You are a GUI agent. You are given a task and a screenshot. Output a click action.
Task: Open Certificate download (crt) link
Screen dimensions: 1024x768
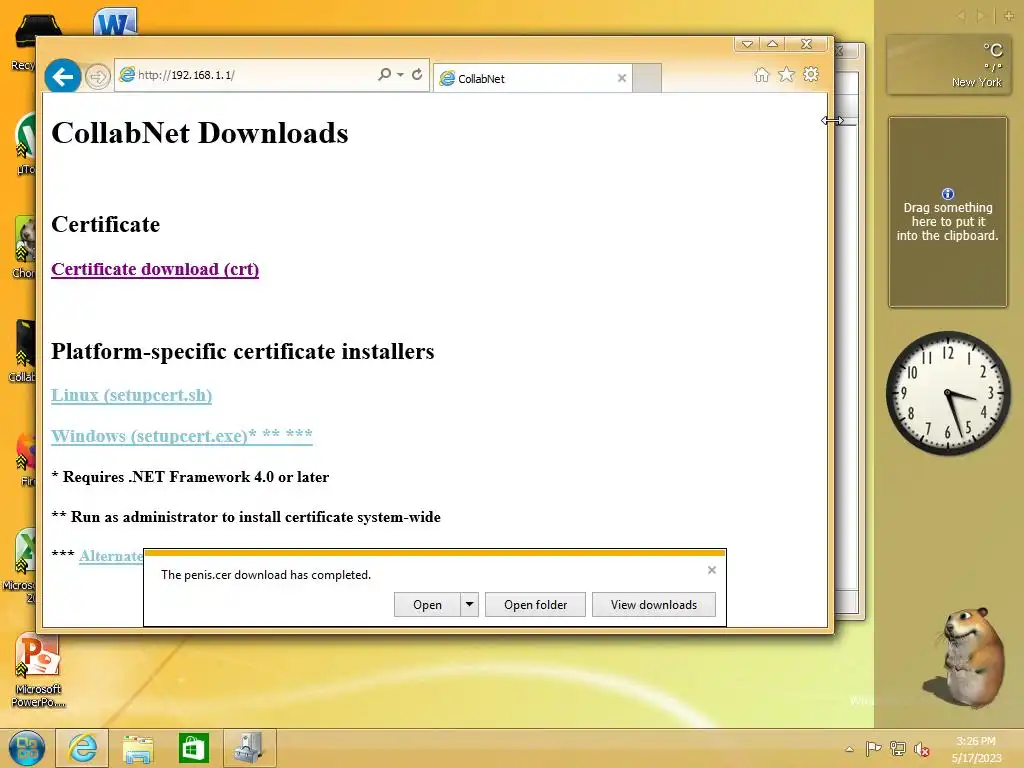coord(155,269)
